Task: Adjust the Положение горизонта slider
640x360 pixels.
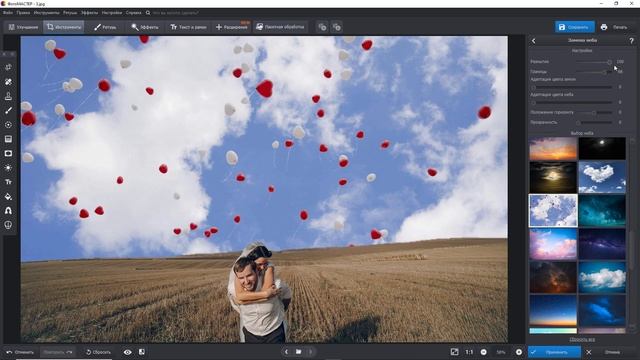Action: [x=594, y=112]
